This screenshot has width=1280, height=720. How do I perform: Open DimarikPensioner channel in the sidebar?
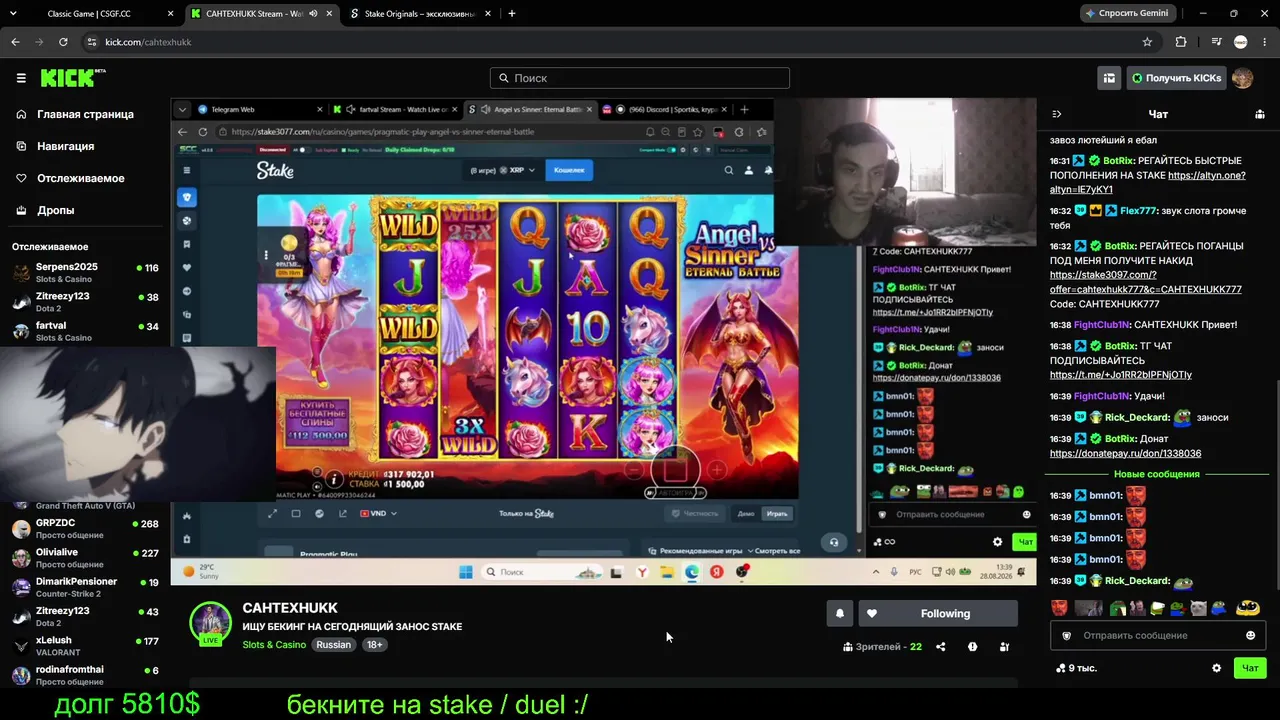(85, 587)
